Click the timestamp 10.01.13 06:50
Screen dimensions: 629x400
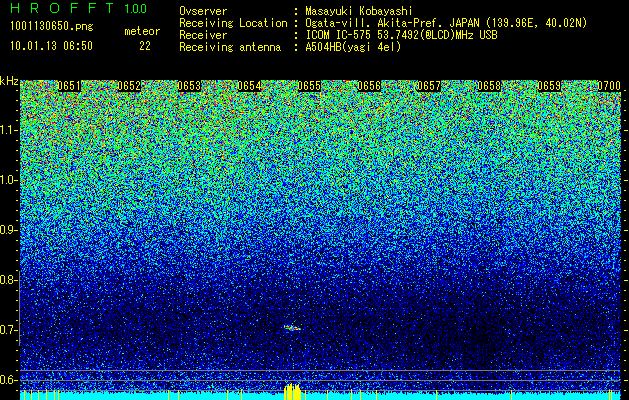pyautogui.click(x=51, y=46)
